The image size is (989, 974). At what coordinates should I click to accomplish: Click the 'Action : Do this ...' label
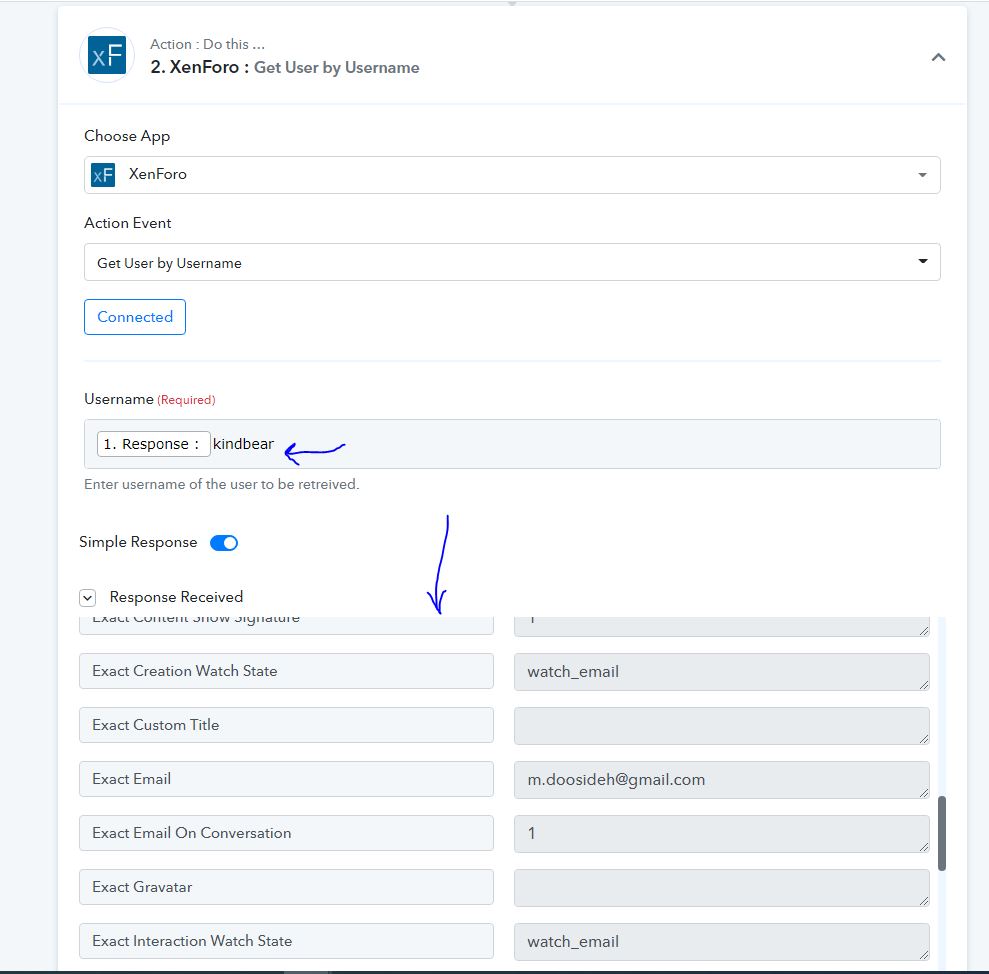(x=207, y=44)
